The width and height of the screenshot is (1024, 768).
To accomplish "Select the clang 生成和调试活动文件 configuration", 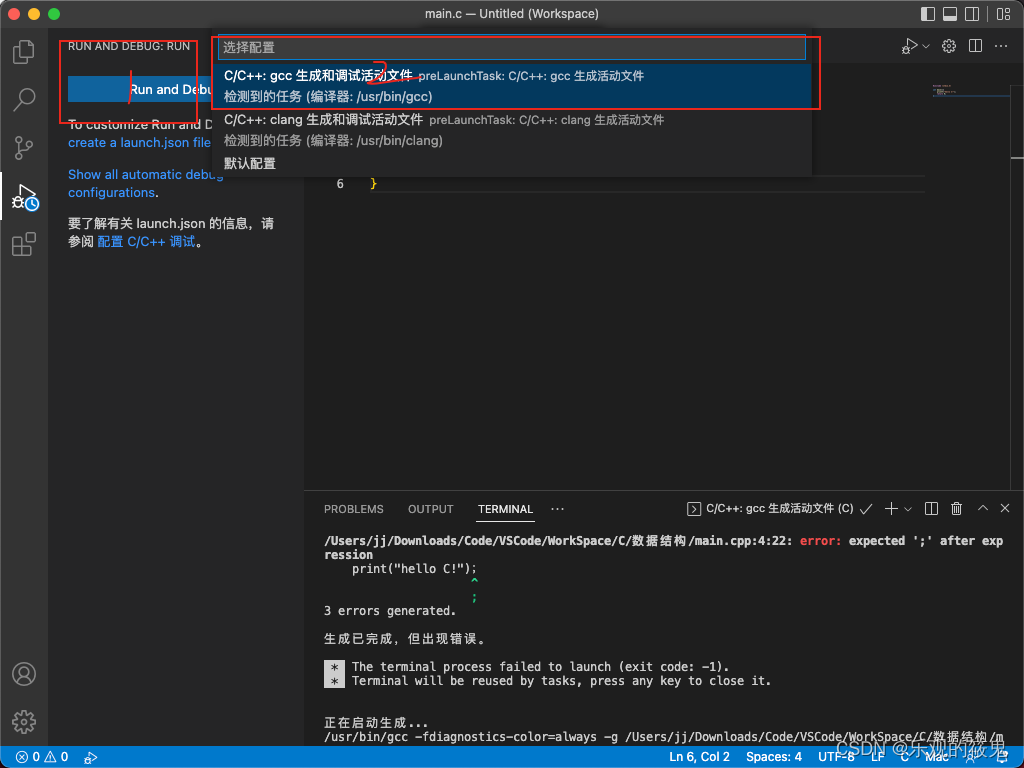I will coord(430,130).
